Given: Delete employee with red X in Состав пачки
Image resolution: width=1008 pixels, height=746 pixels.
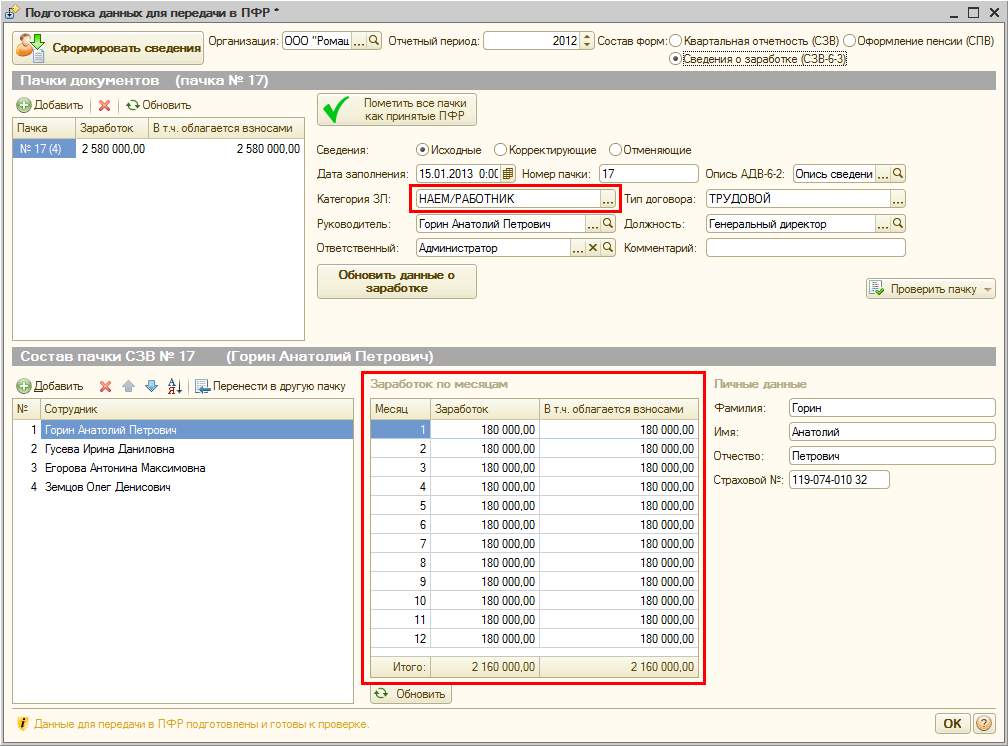Looking at the screenshot, I should tap(105, 386).
